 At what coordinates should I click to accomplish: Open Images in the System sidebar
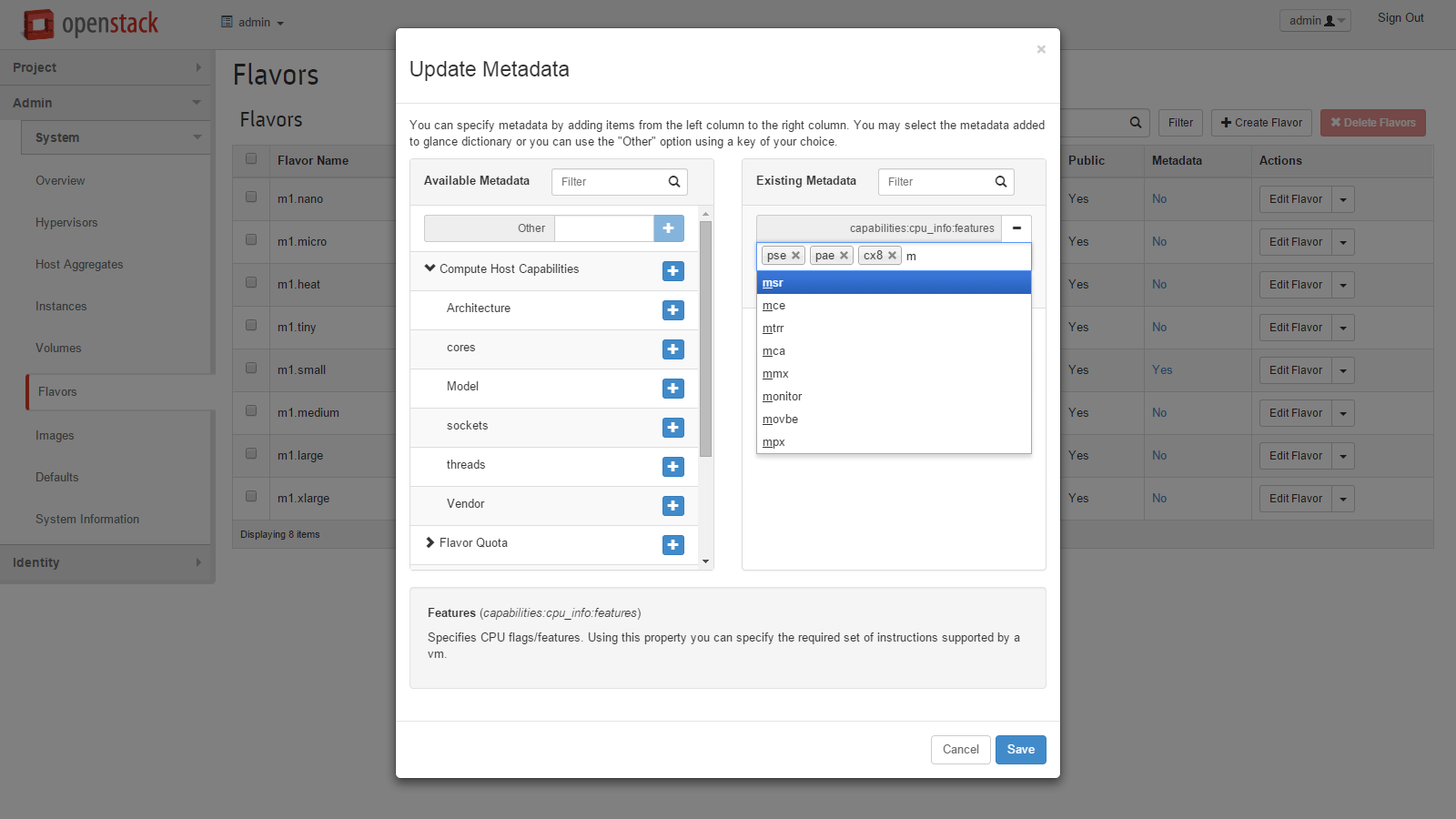click(55, 435)
